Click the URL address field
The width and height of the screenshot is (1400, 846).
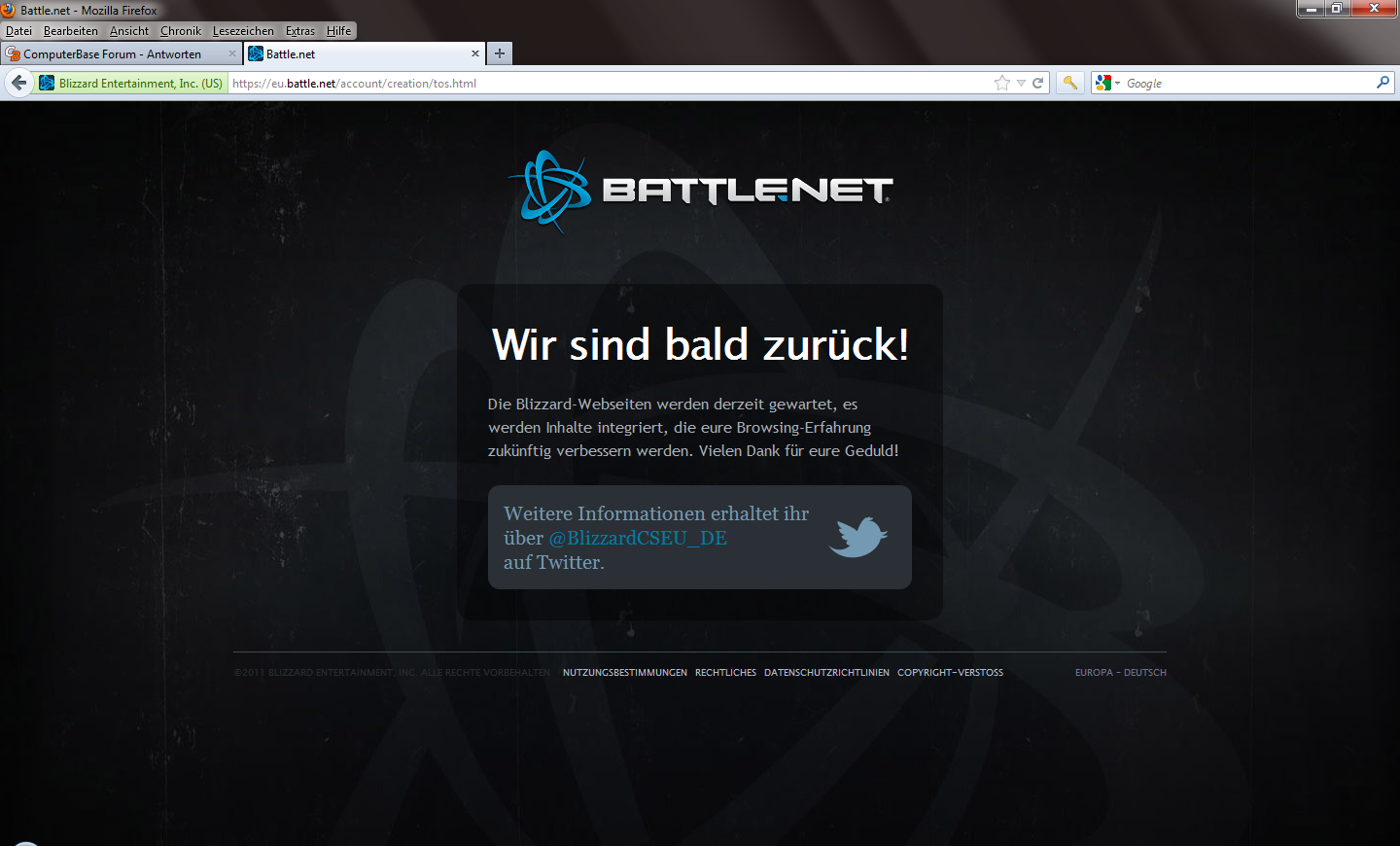click(x=610, y=83)
